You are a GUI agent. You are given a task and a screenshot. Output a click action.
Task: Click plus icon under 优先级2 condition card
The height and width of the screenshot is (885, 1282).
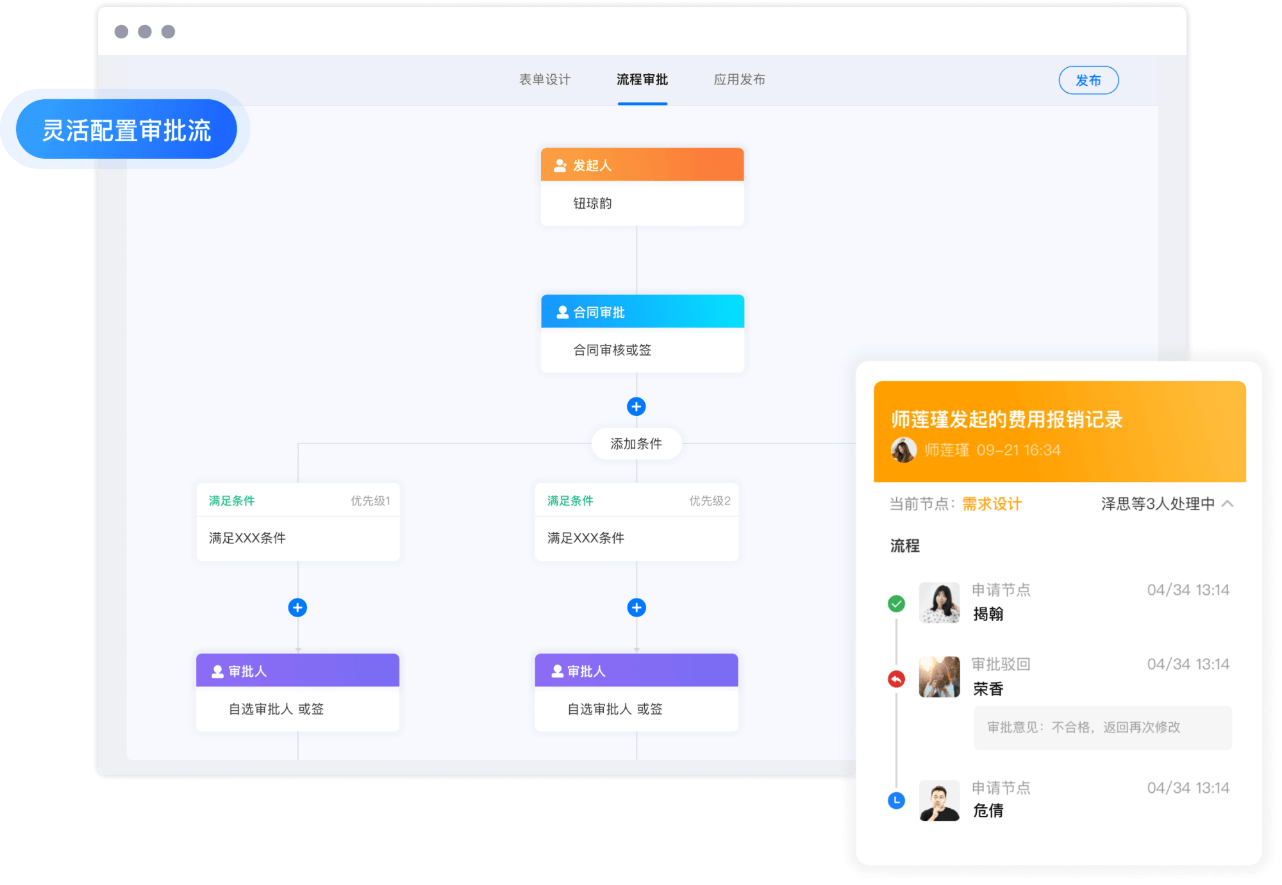pos(636,608)
